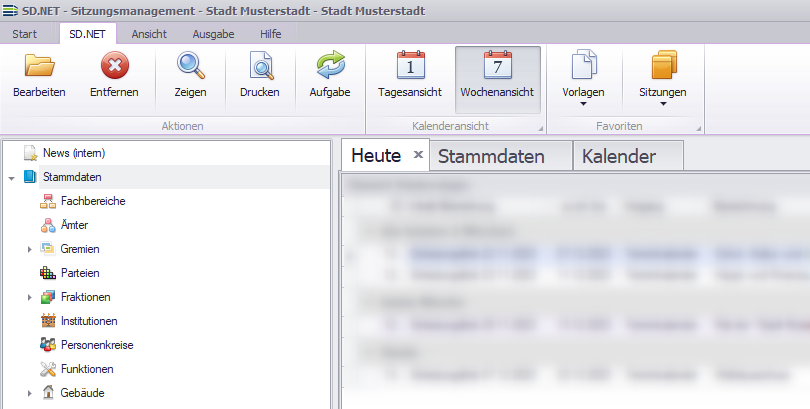Open the Kalenderansicht group dialog launcher
This screenshot has height=409, width=810.
(541, 129)
